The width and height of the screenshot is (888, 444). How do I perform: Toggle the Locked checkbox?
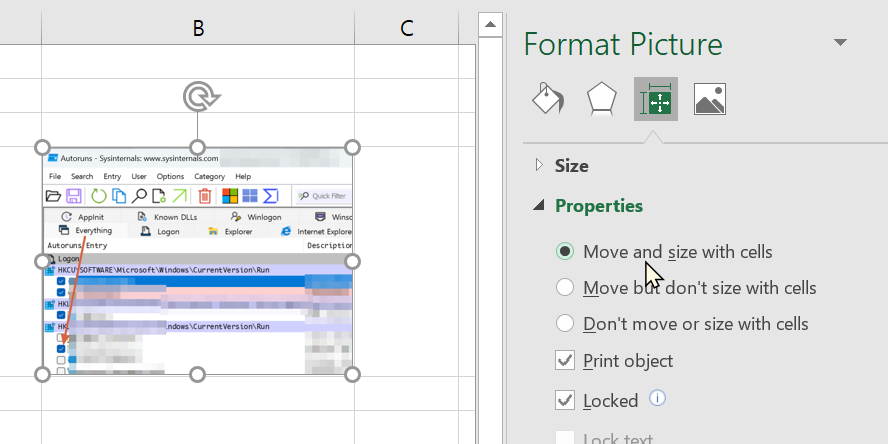(x=565, y=400)
